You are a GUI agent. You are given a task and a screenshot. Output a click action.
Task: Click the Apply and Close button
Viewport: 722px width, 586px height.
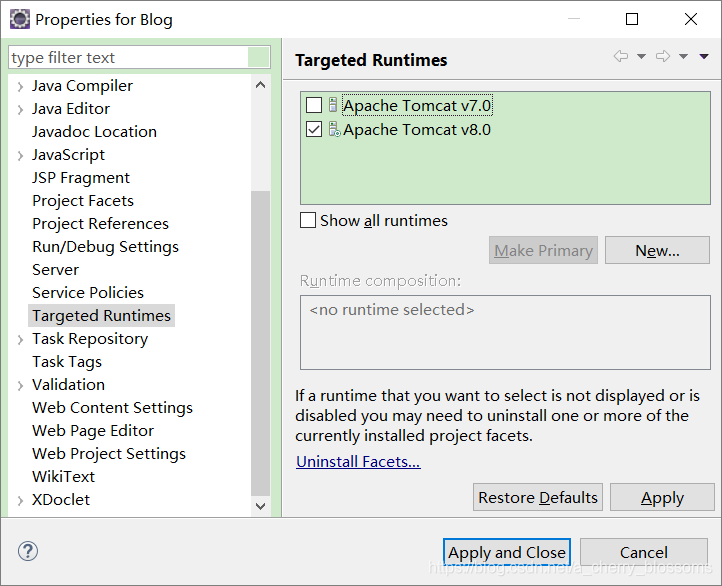[507, 552]
